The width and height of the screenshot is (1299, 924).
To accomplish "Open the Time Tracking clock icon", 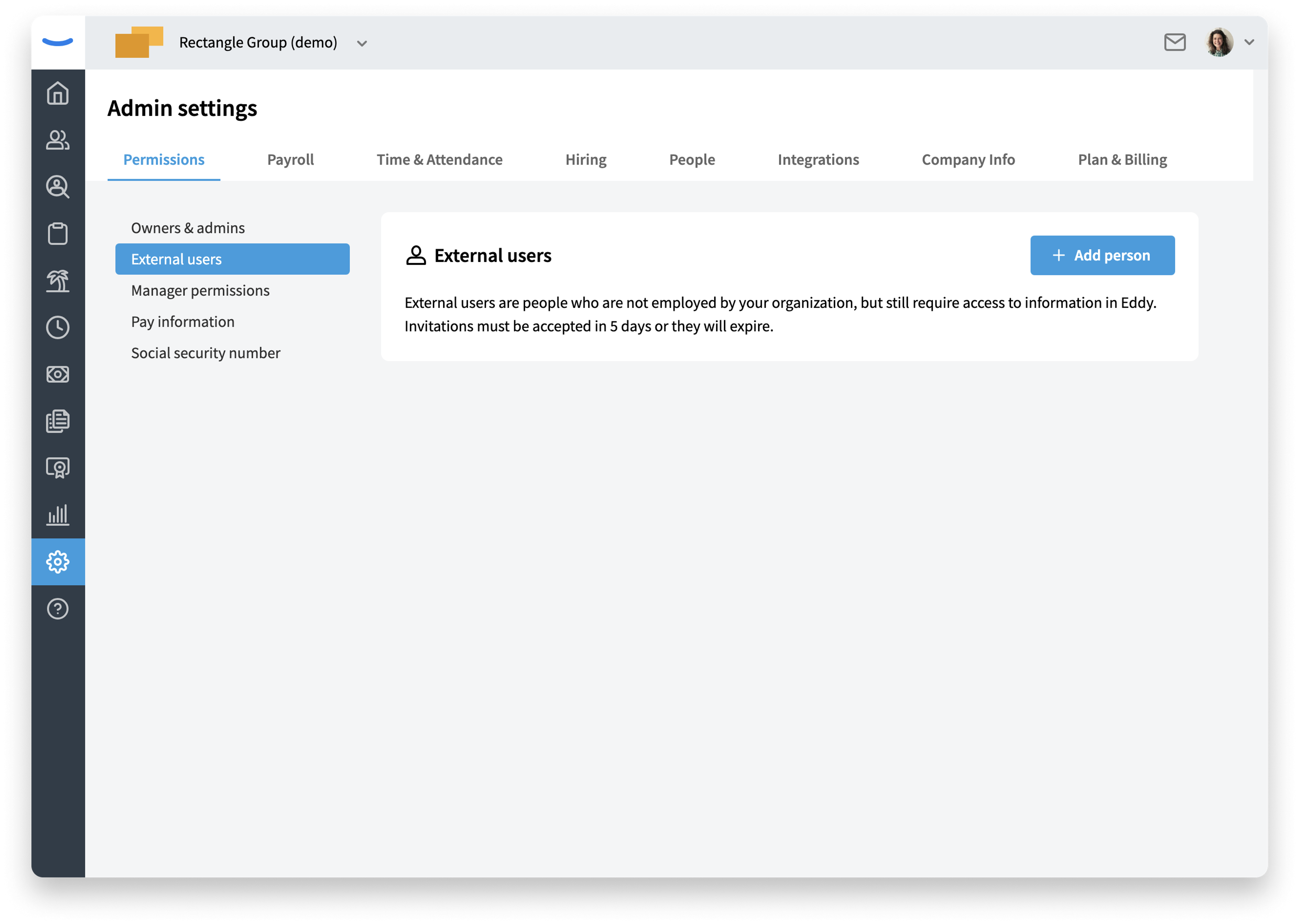I will click(58, 327).
